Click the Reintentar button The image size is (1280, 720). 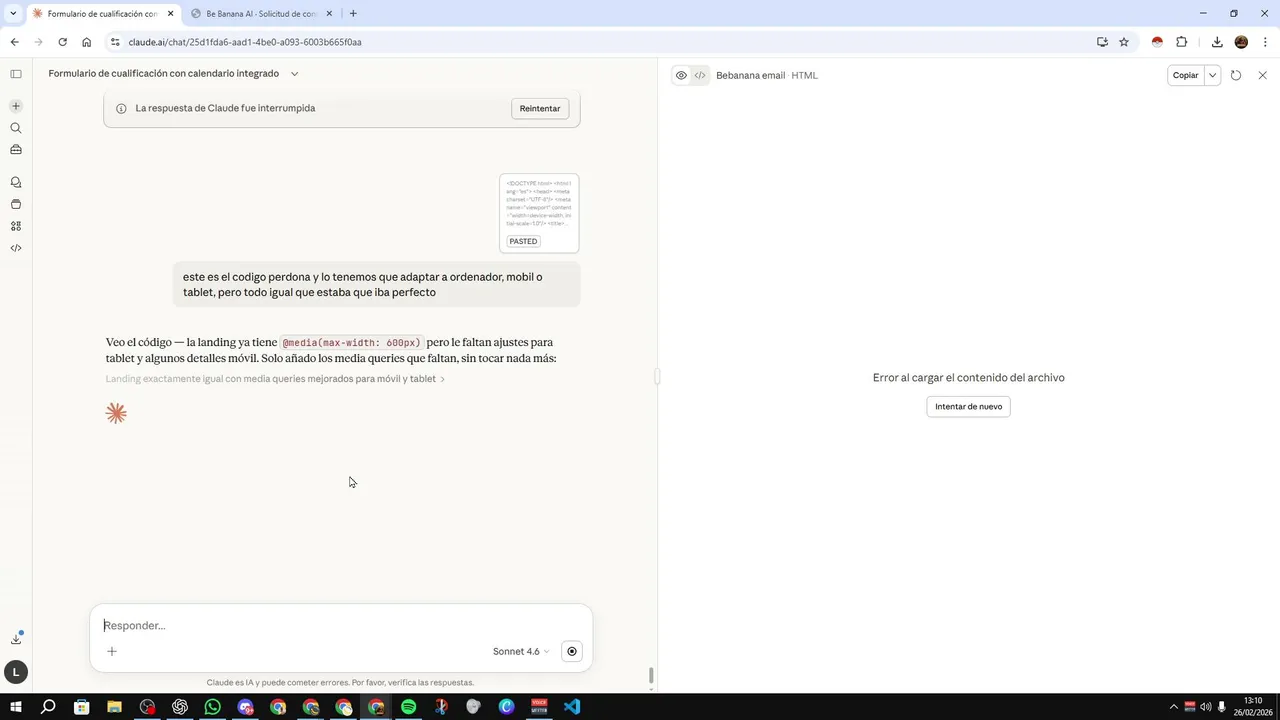(x=540, y=108)
